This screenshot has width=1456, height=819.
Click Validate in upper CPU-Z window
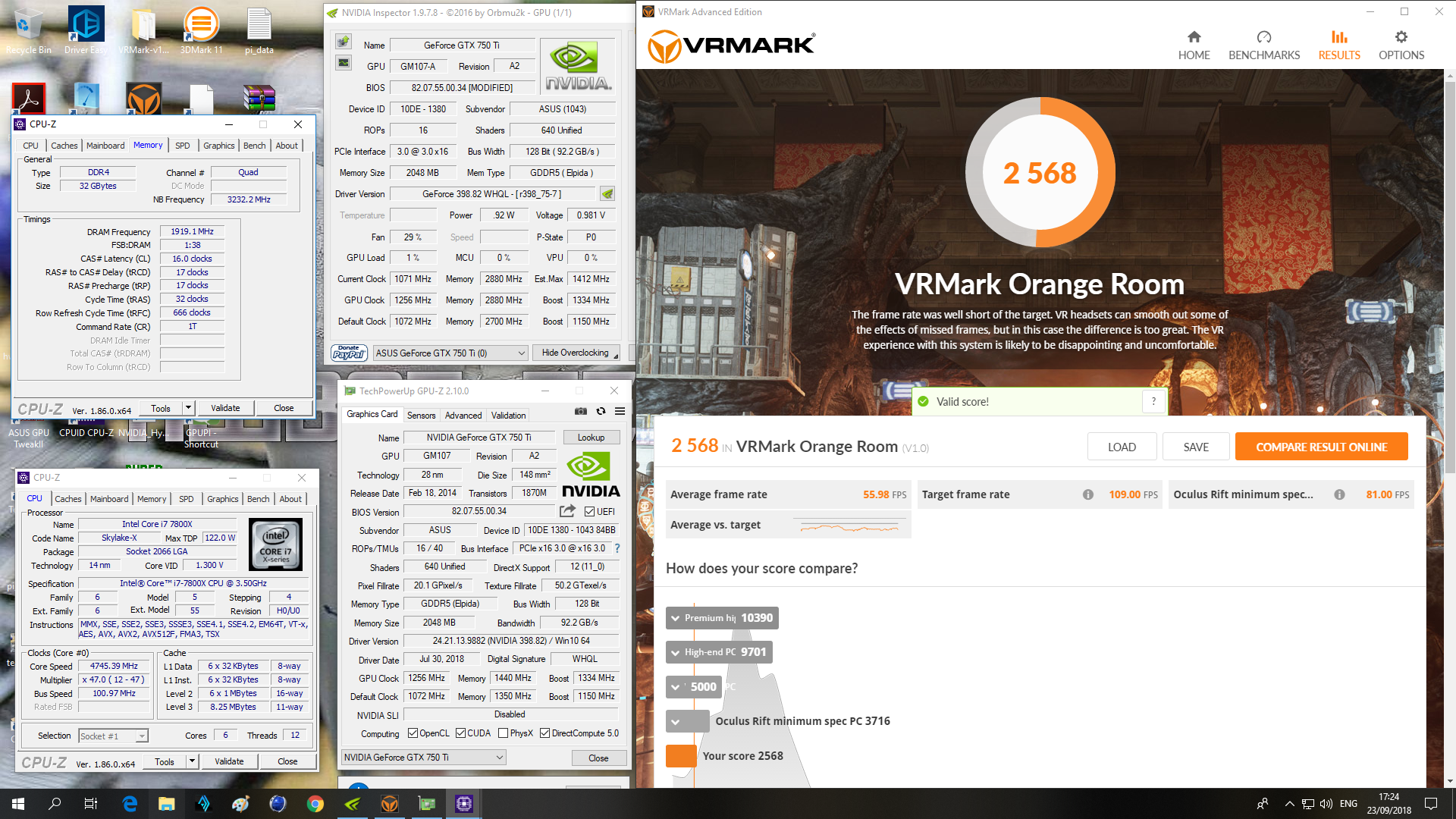click(x=225, y=408)
